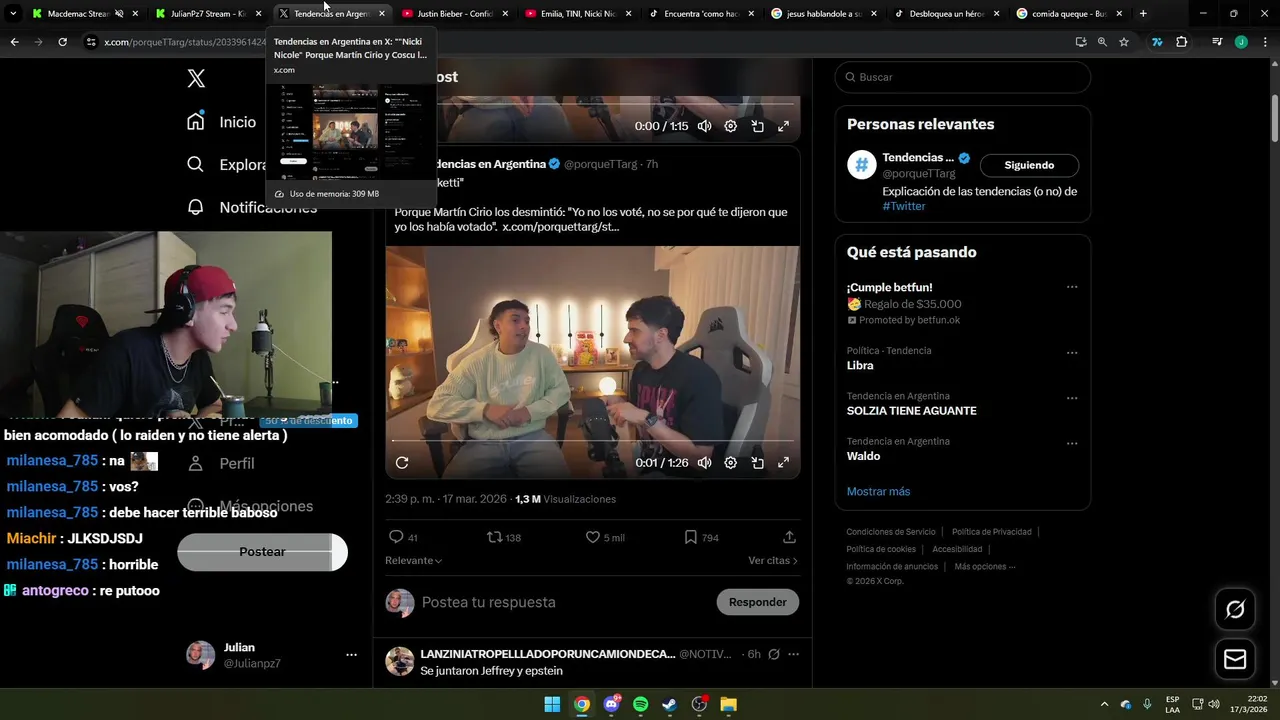Viewport: 1280px width, 720px height.
Task: Open options for Cumple betfun promo
Action: (x=1072, y=287)
